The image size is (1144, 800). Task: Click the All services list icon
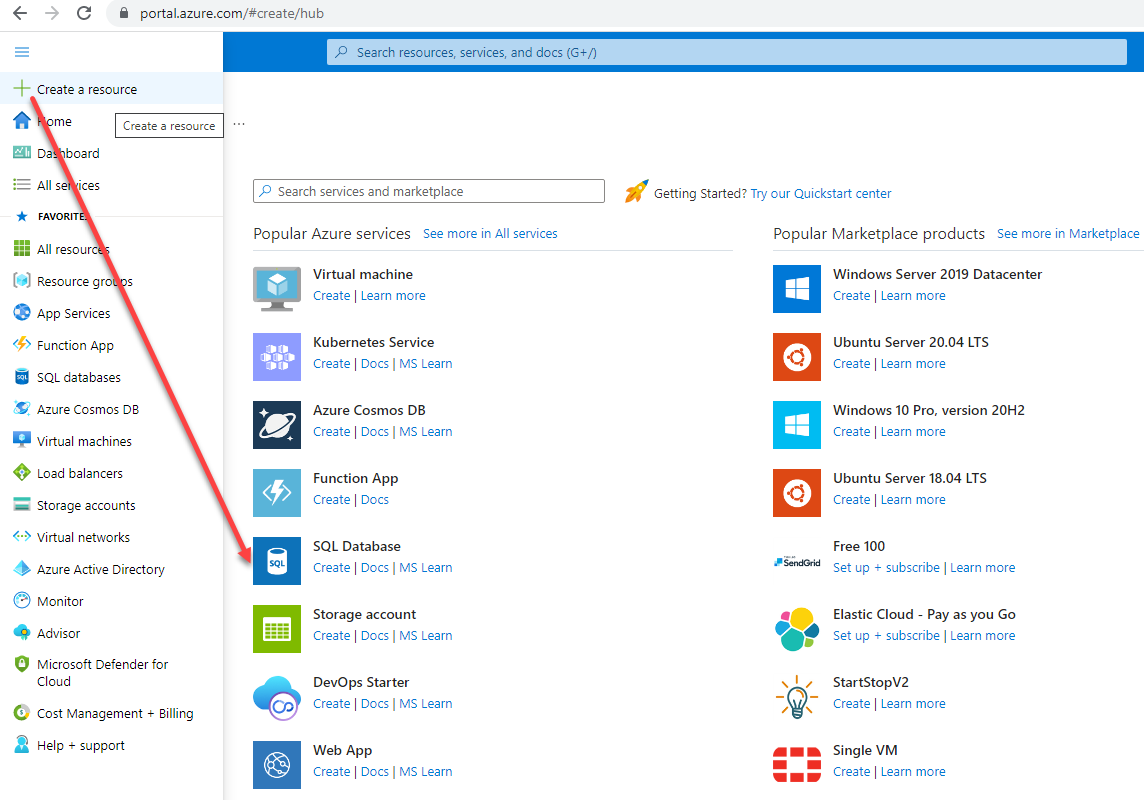pyautogui.click(x=22, y=185)
